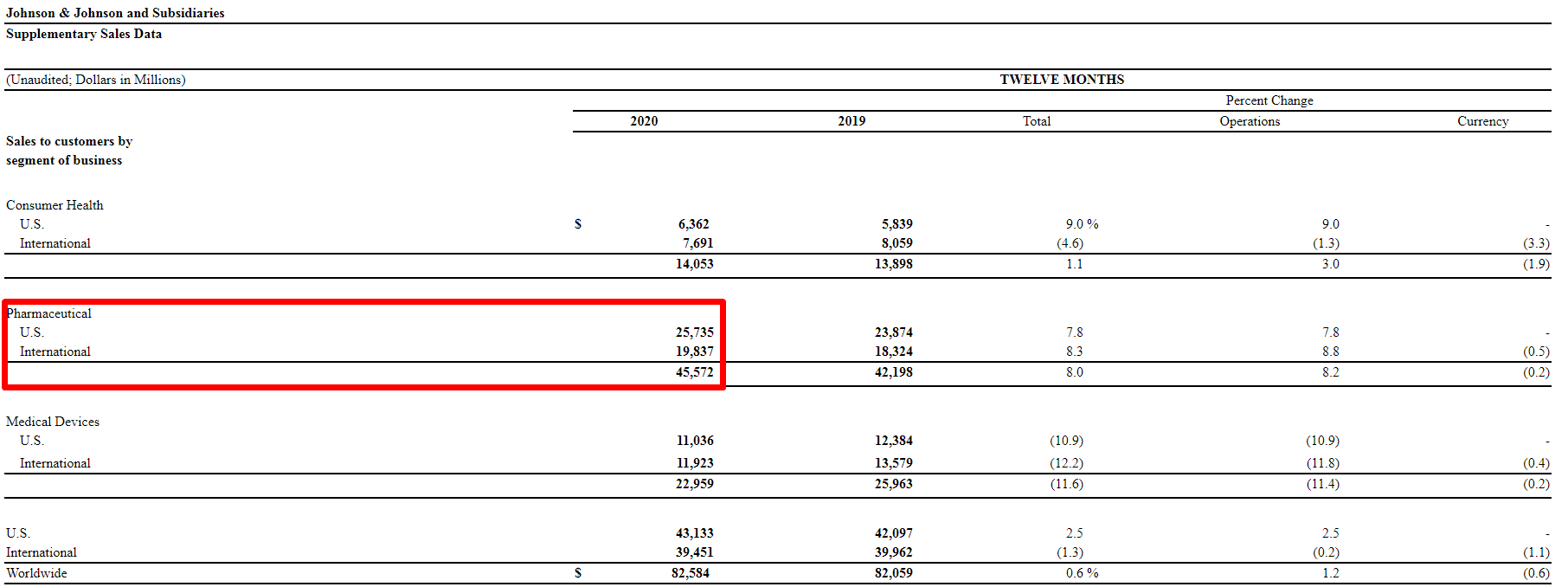1568x587 pixels.
Task: Select the '(11.6)' total change cell
Action: point(1067,484)
